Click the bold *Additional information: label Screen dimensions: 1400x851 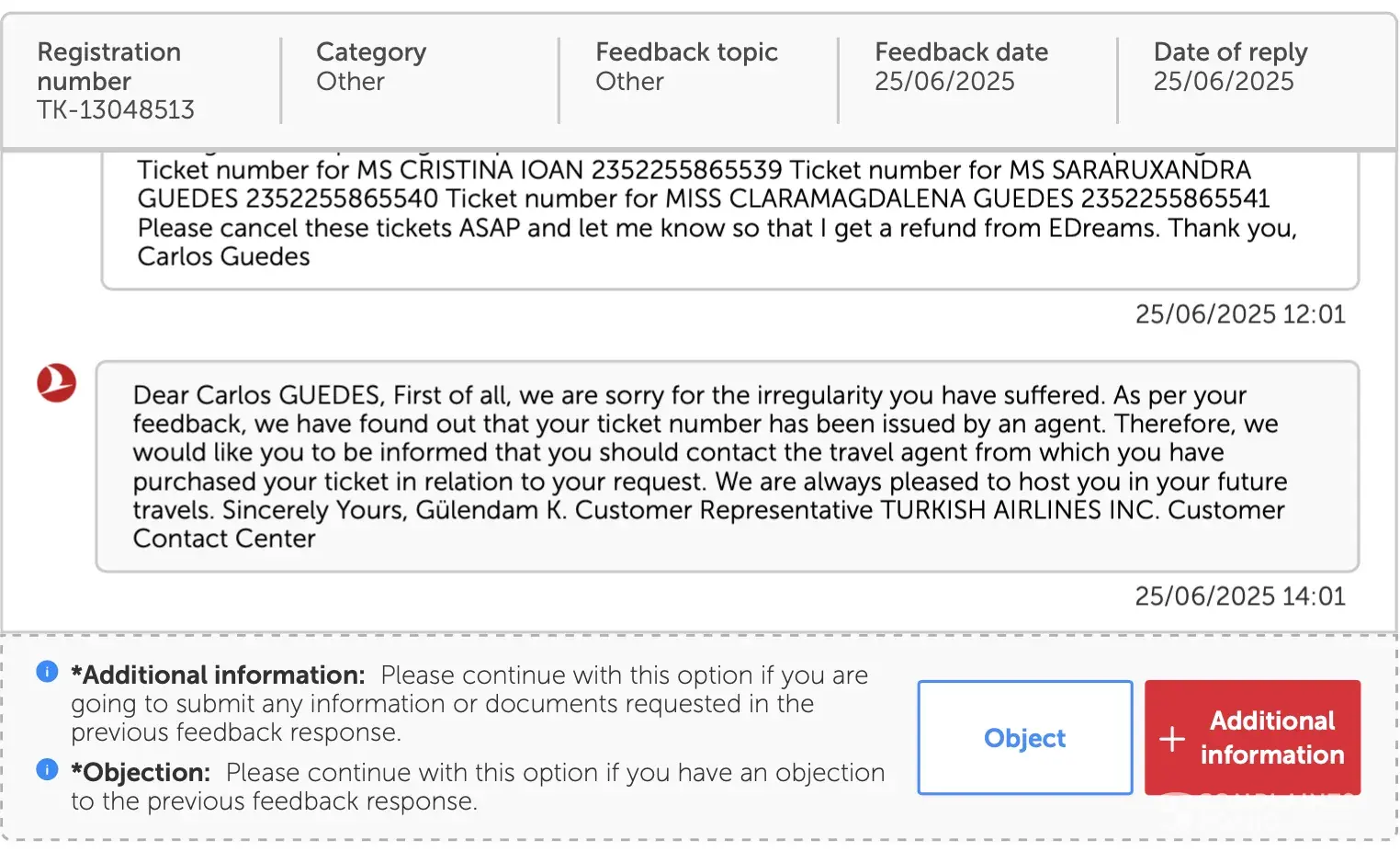(219, 675)
